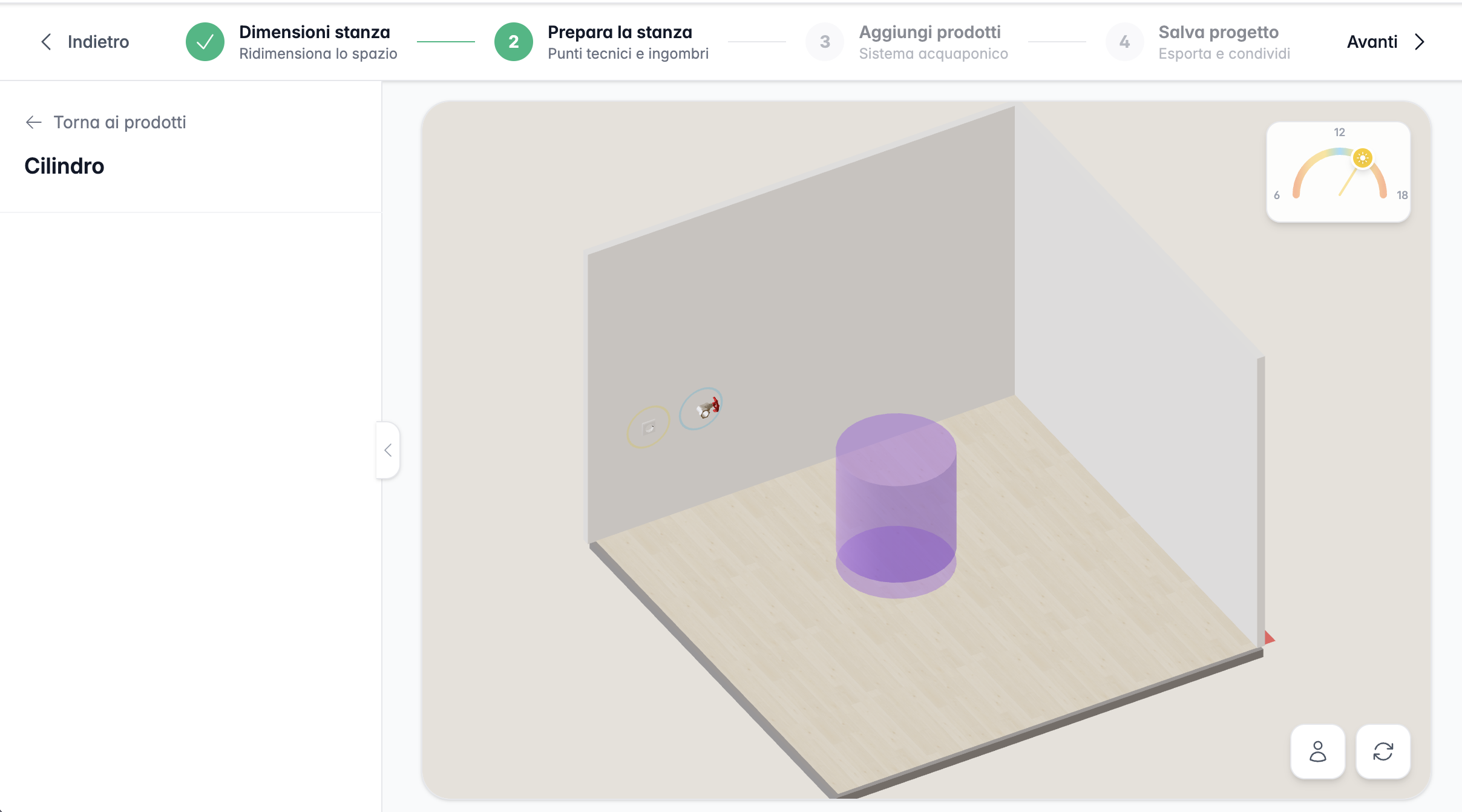The width and height of the screenshot is (1462, 812).
Task: Click the right chevron beside Avanti
Action: tap(1419, 41)
